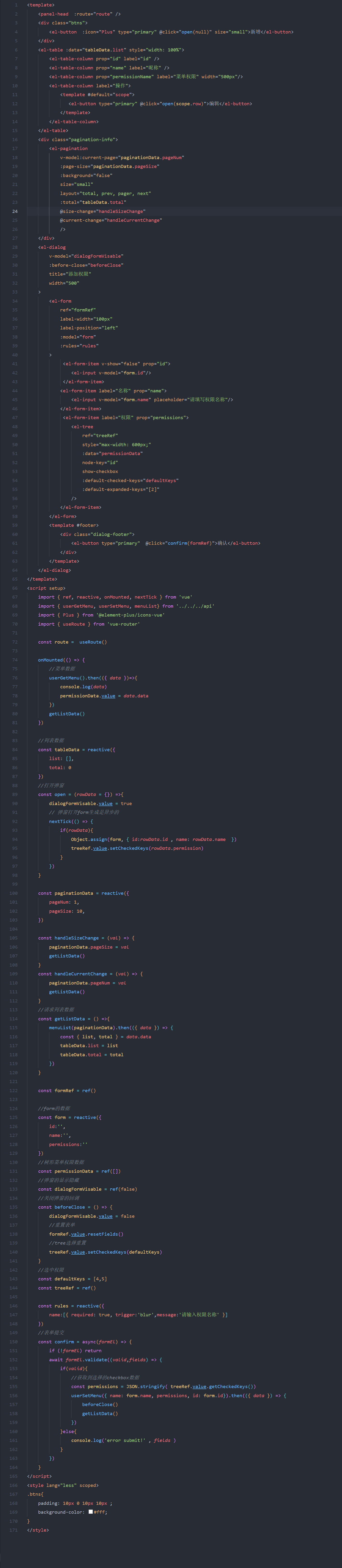This screenshot has height=1568, width=342.
Task: Click the ".btns{" CSS selector
Action: point(35,1494)
